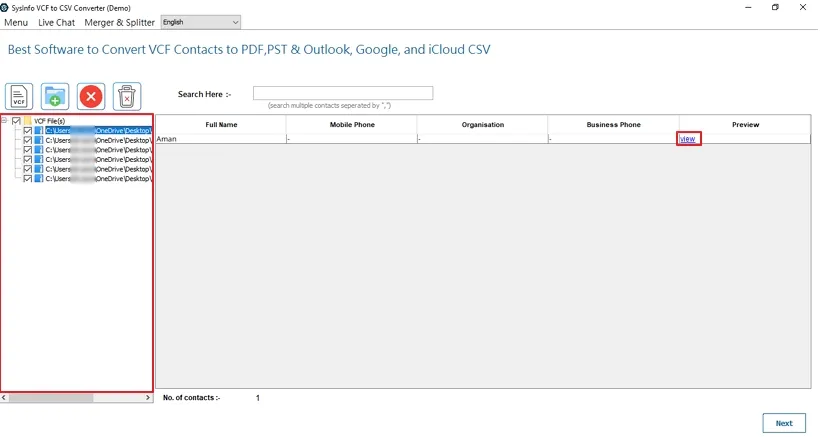The image size is (820, 437).
Task: Close the VCF to CSV Converter window
Action: tap(803, 7)
